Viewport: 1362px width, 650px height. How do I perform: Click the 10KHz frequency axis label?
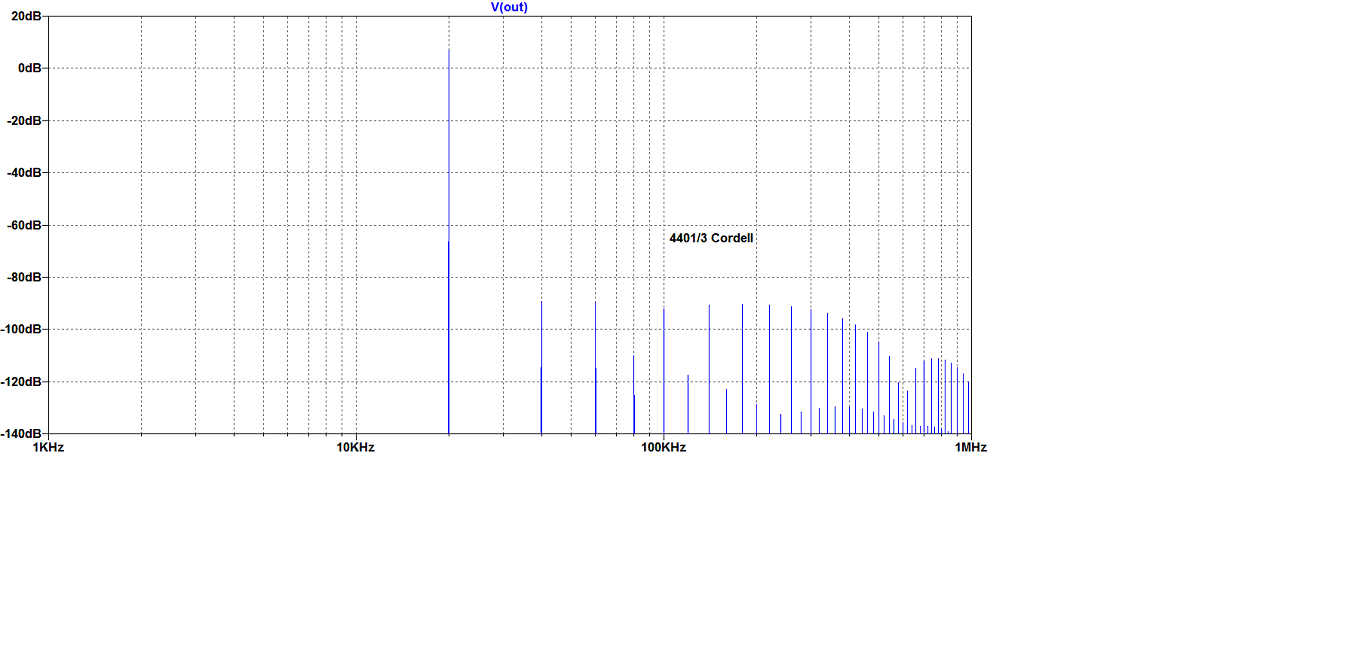click(355, 447)
